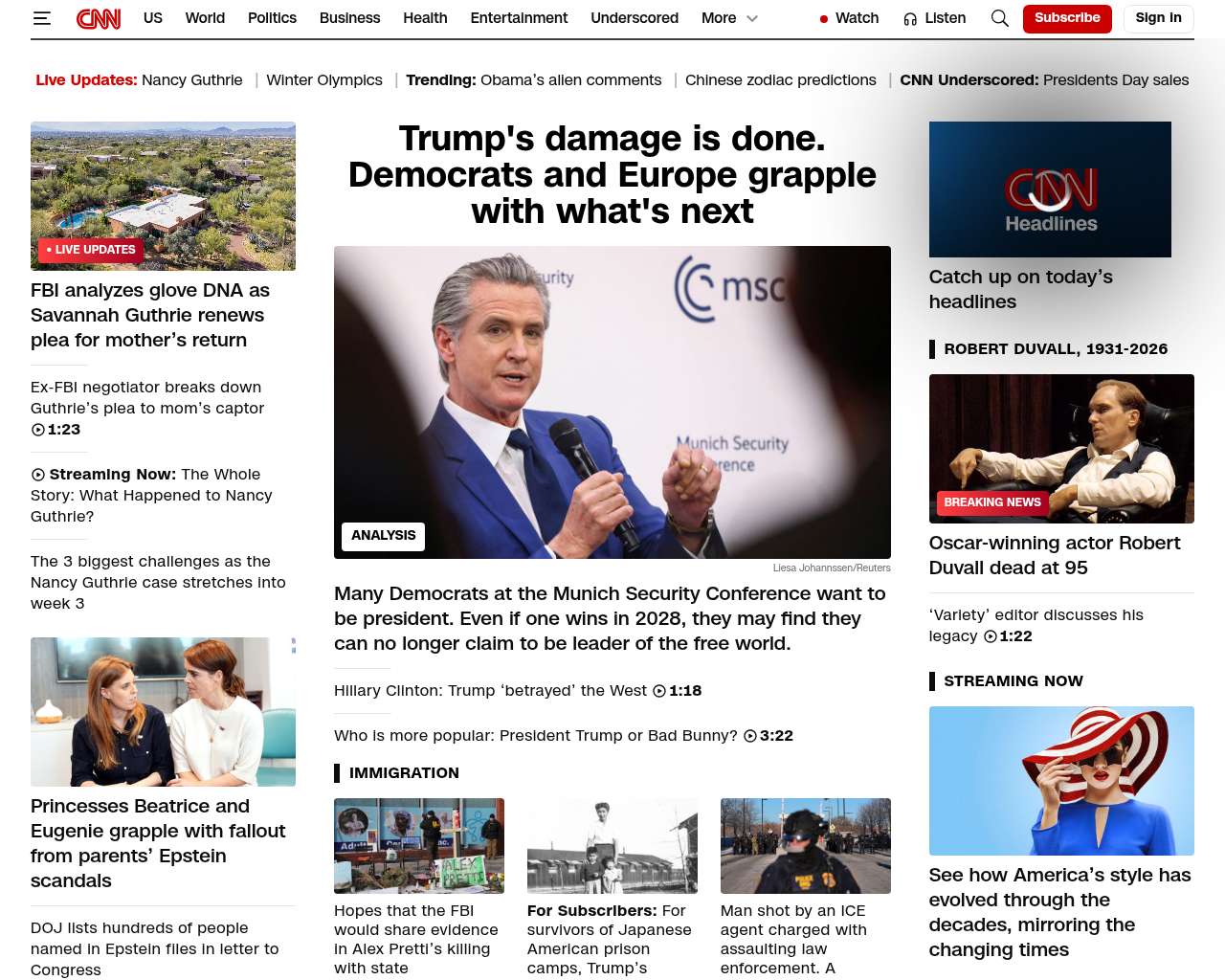Screen dimensions: 1225x980
Task: Expand the More dropdown chevron
Action: (752, 18)
